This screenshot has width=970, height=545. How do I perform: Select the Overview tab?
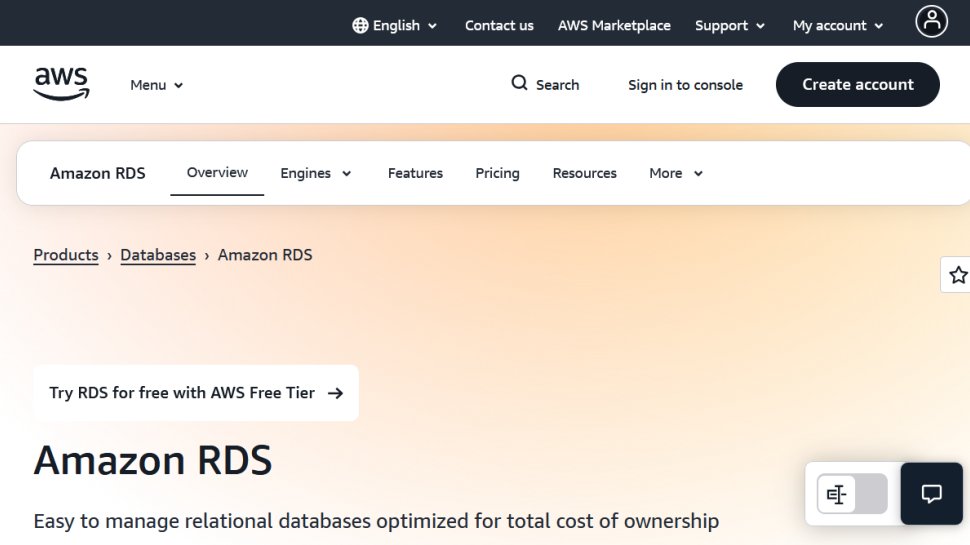pyautogui.click(x=217, y=173)
